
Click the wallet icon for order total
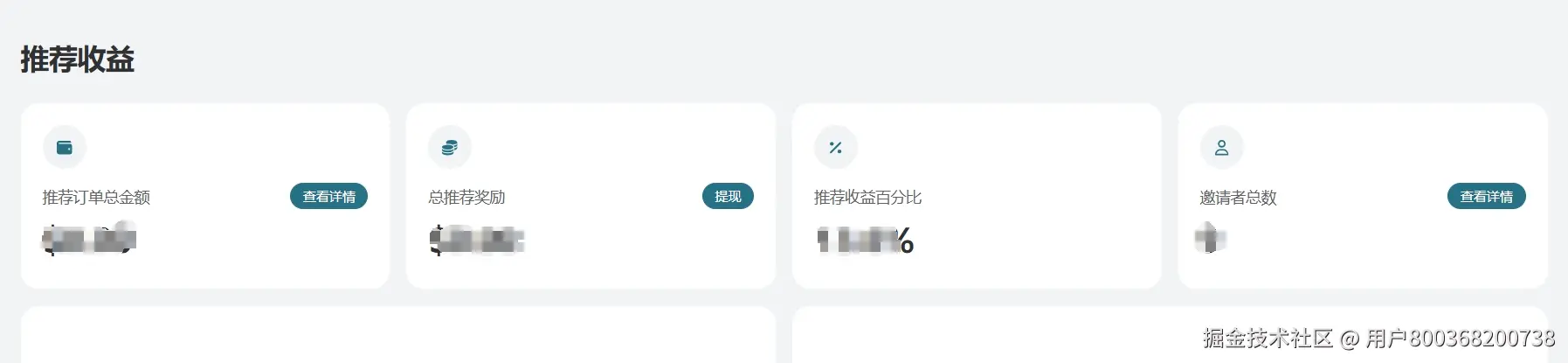tap(65, 147)
